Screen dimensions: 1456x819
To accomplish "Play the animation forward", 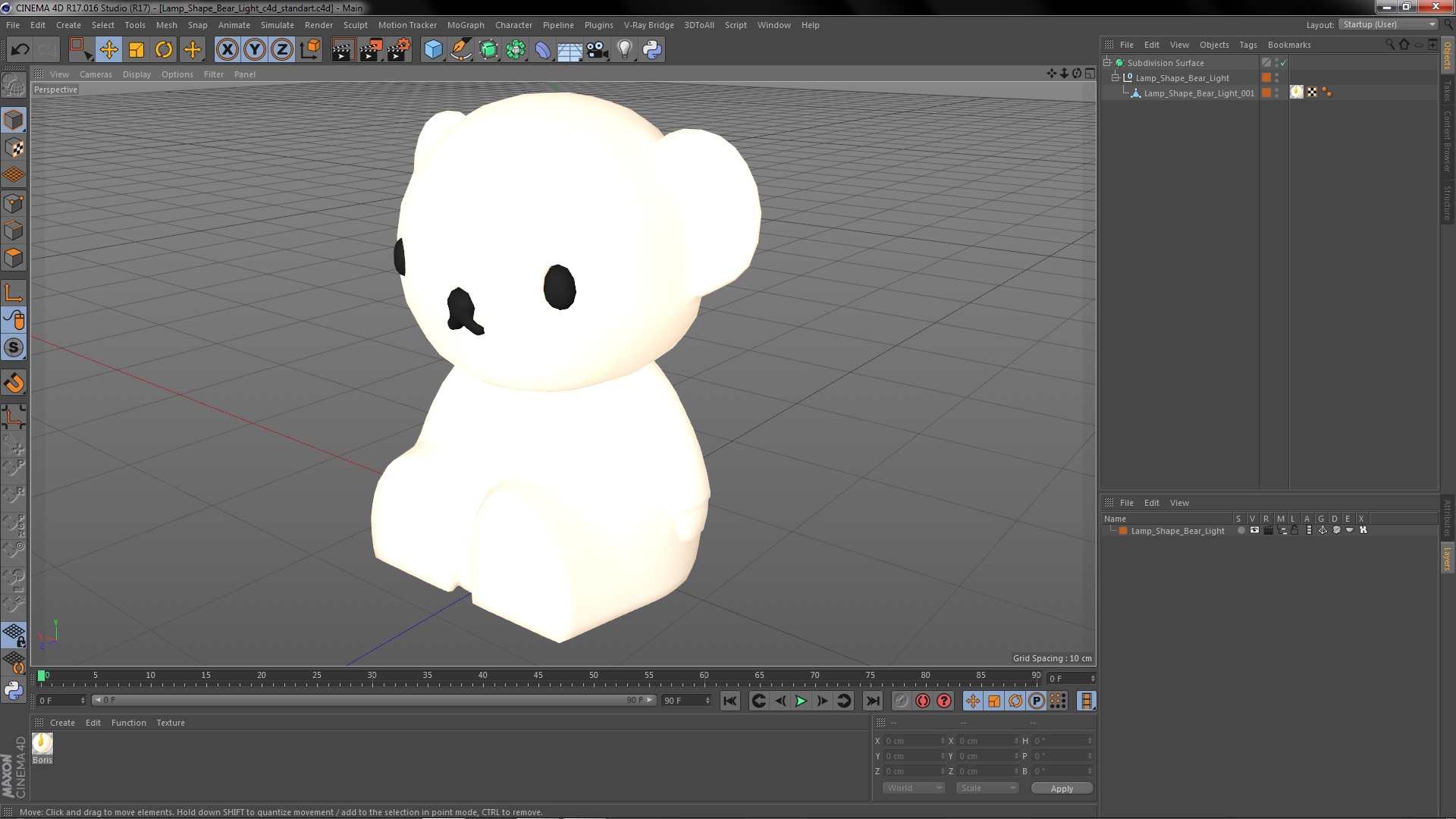I will (x=801, y=701).
